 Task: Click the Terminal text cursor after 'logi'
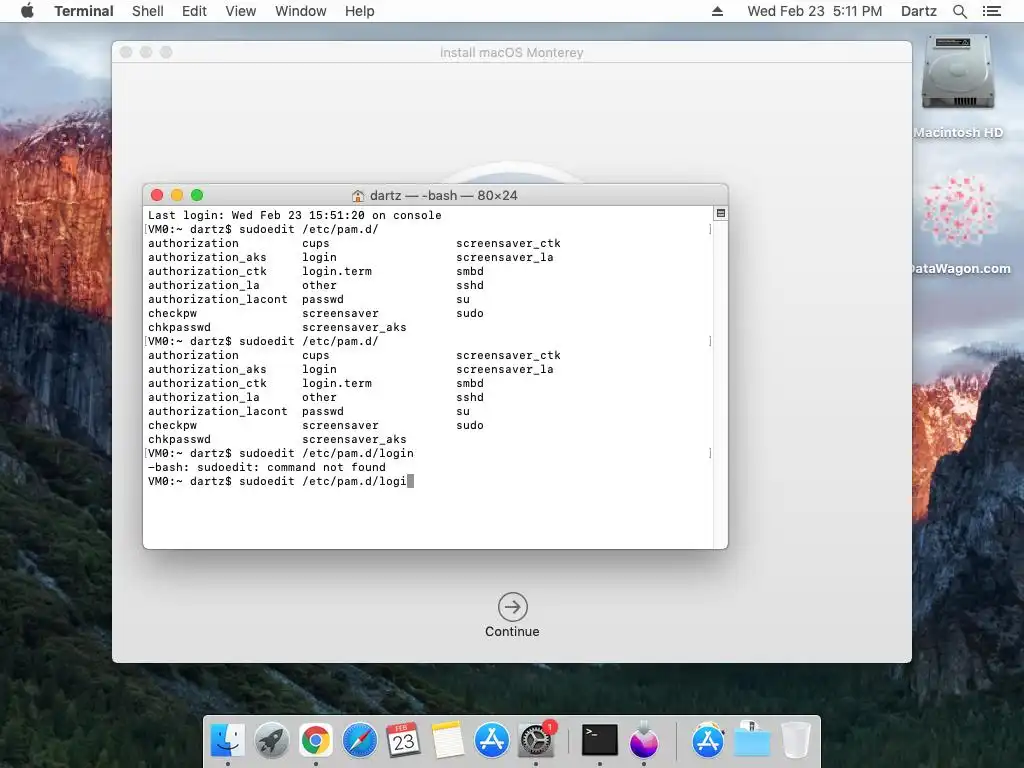click(411, 481)
